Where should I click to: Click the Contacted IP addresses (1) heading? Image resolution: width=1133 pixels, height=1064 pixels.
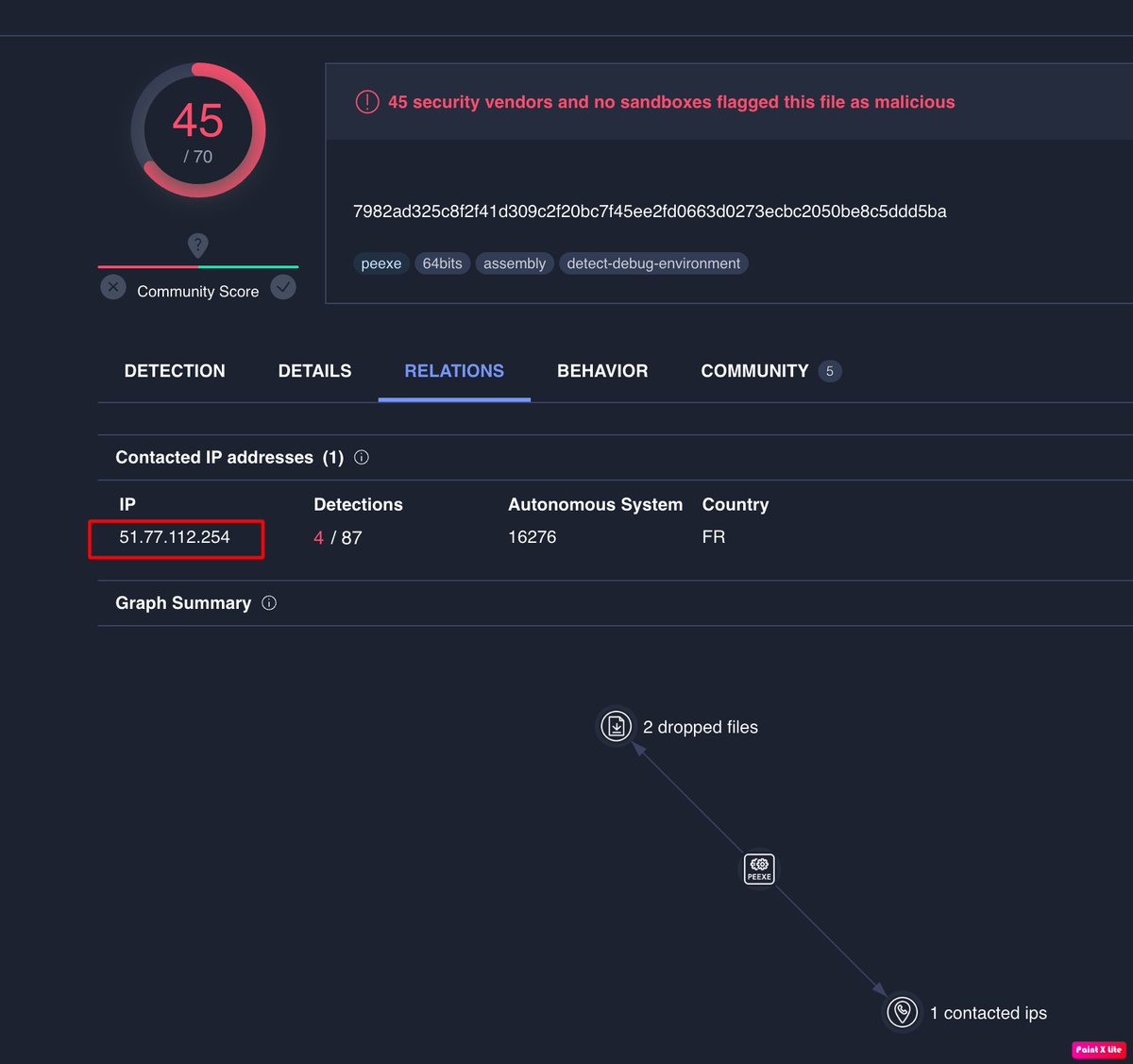coord(229,457)
